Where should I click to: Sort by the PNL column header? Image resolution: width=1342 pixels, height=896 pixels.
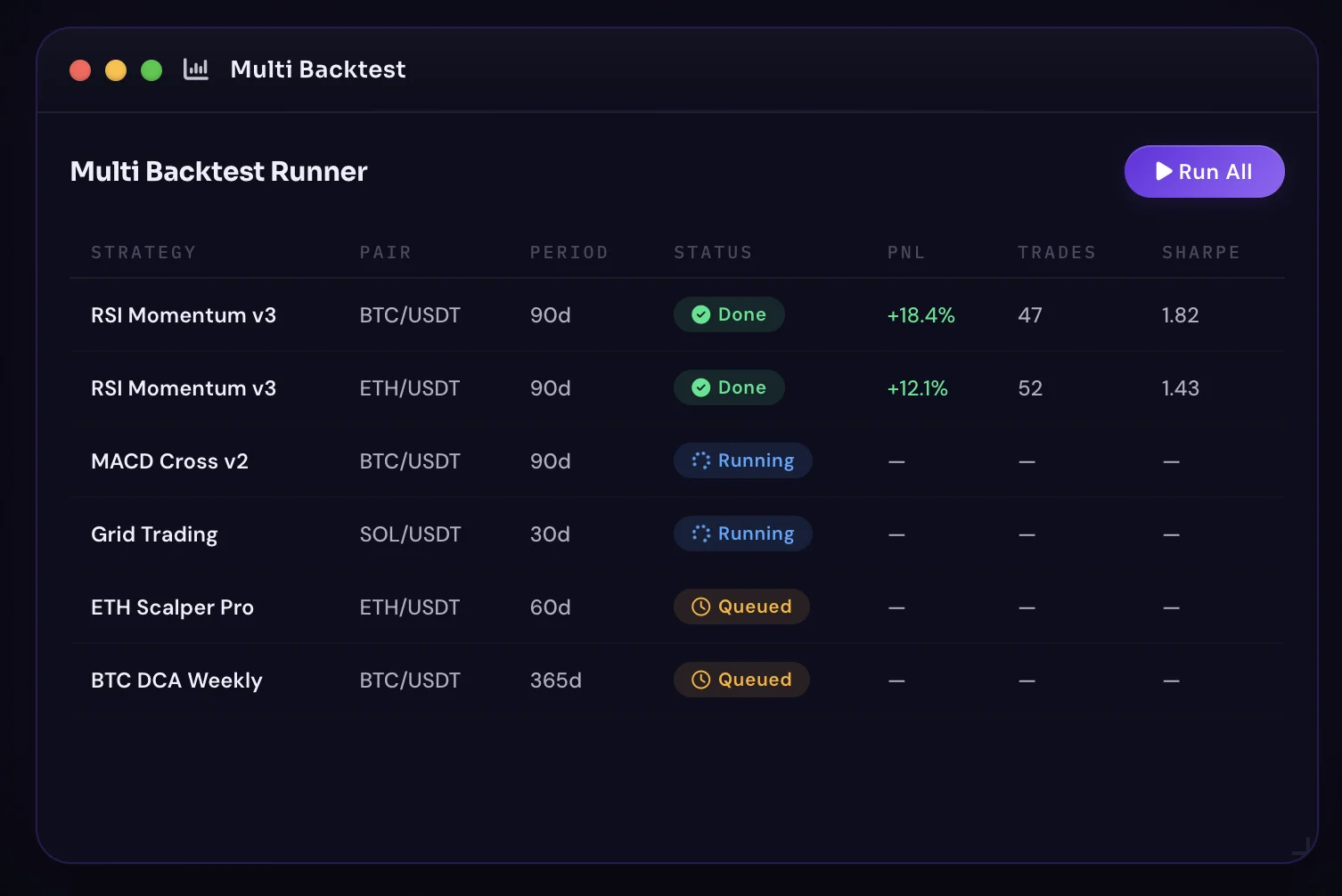(905, 252)
